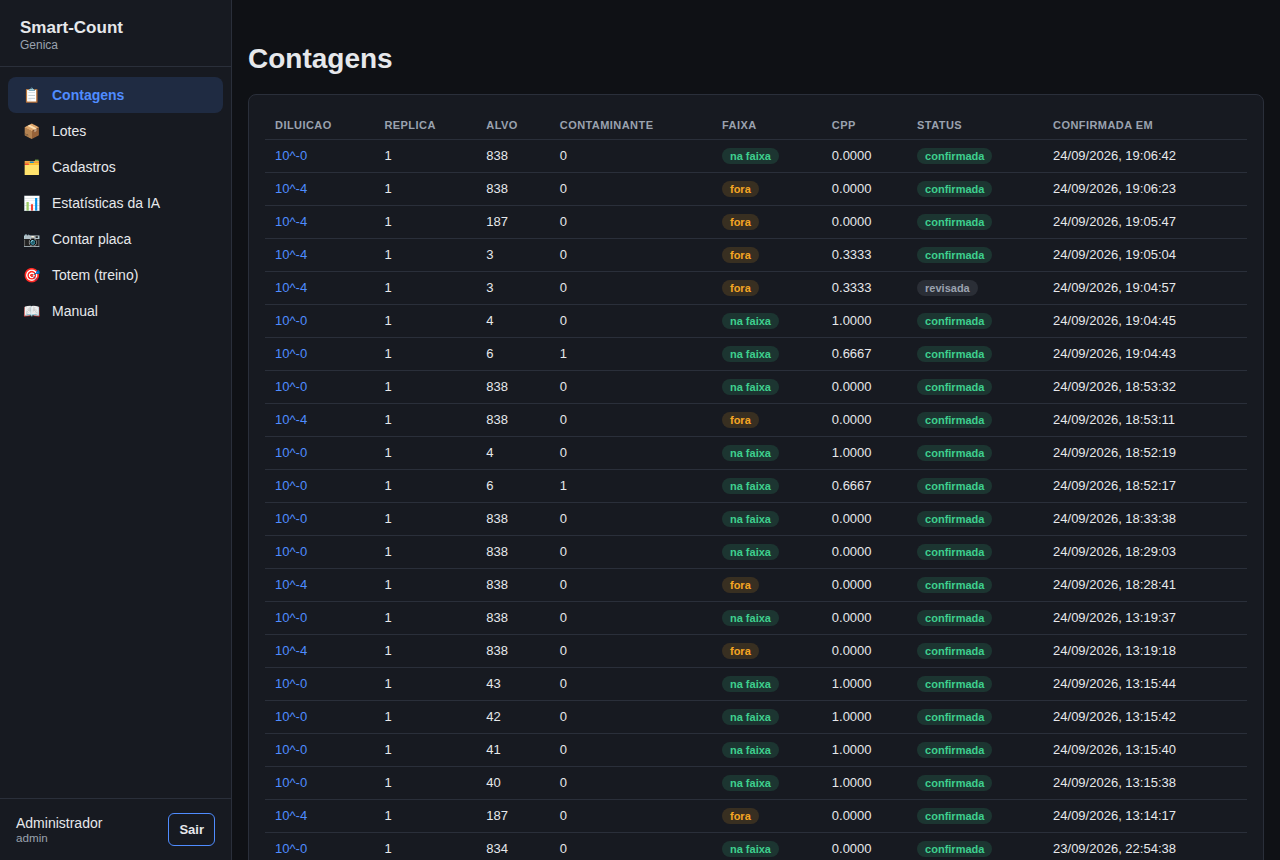Open the 10^-0 count confirmed at 18:33:38
This screenshot has height=860, width=1280.
tap(291, 519)
